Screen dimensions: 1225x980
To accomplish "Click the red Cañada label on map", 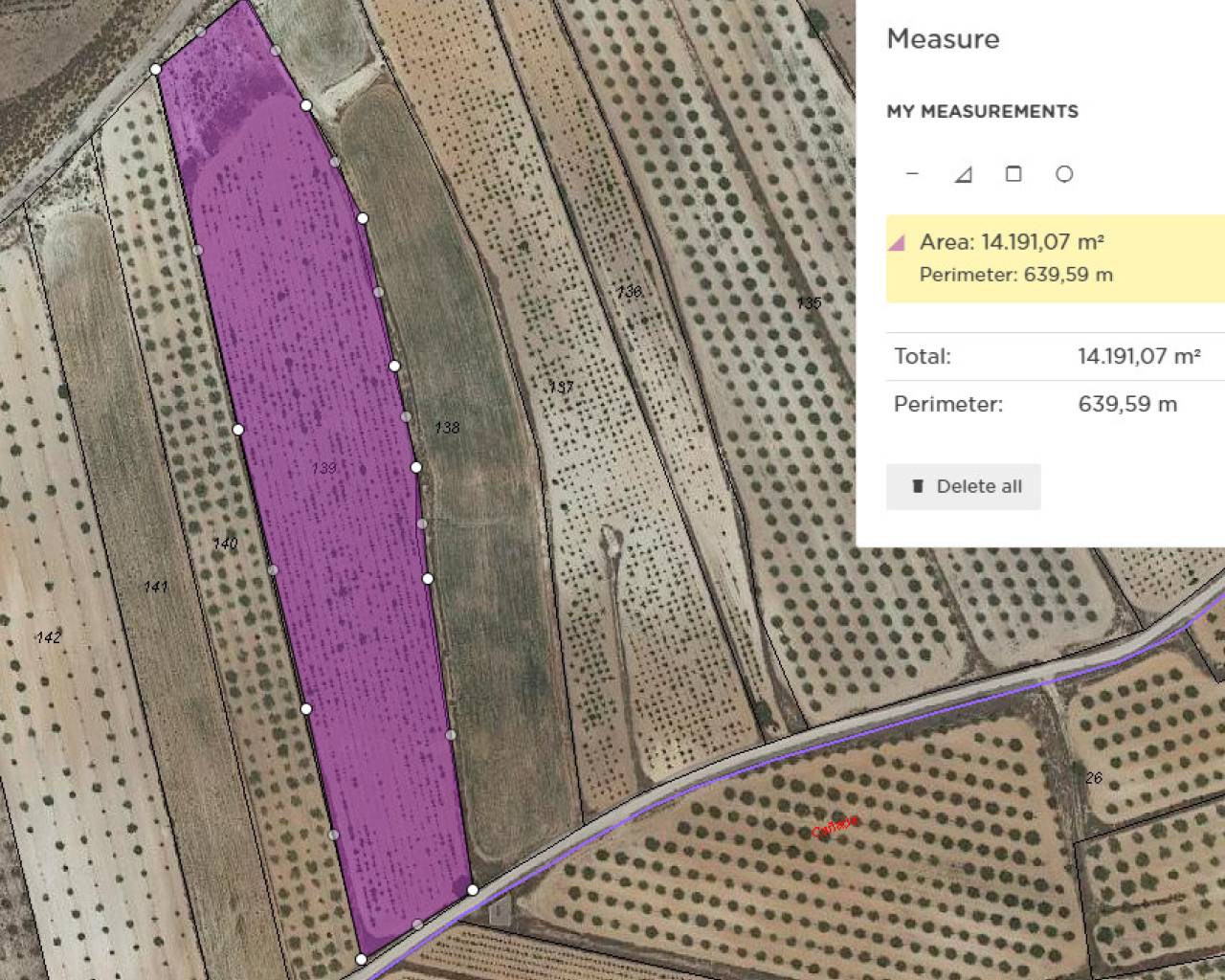I will 835,826.
